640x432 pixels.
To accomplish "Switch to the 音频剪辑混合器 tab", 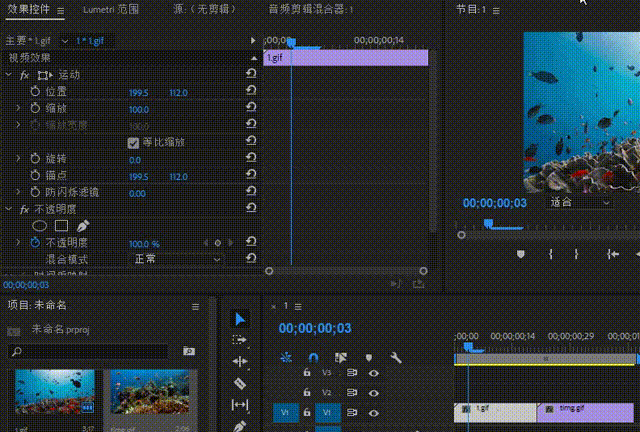I will [310, 9].
